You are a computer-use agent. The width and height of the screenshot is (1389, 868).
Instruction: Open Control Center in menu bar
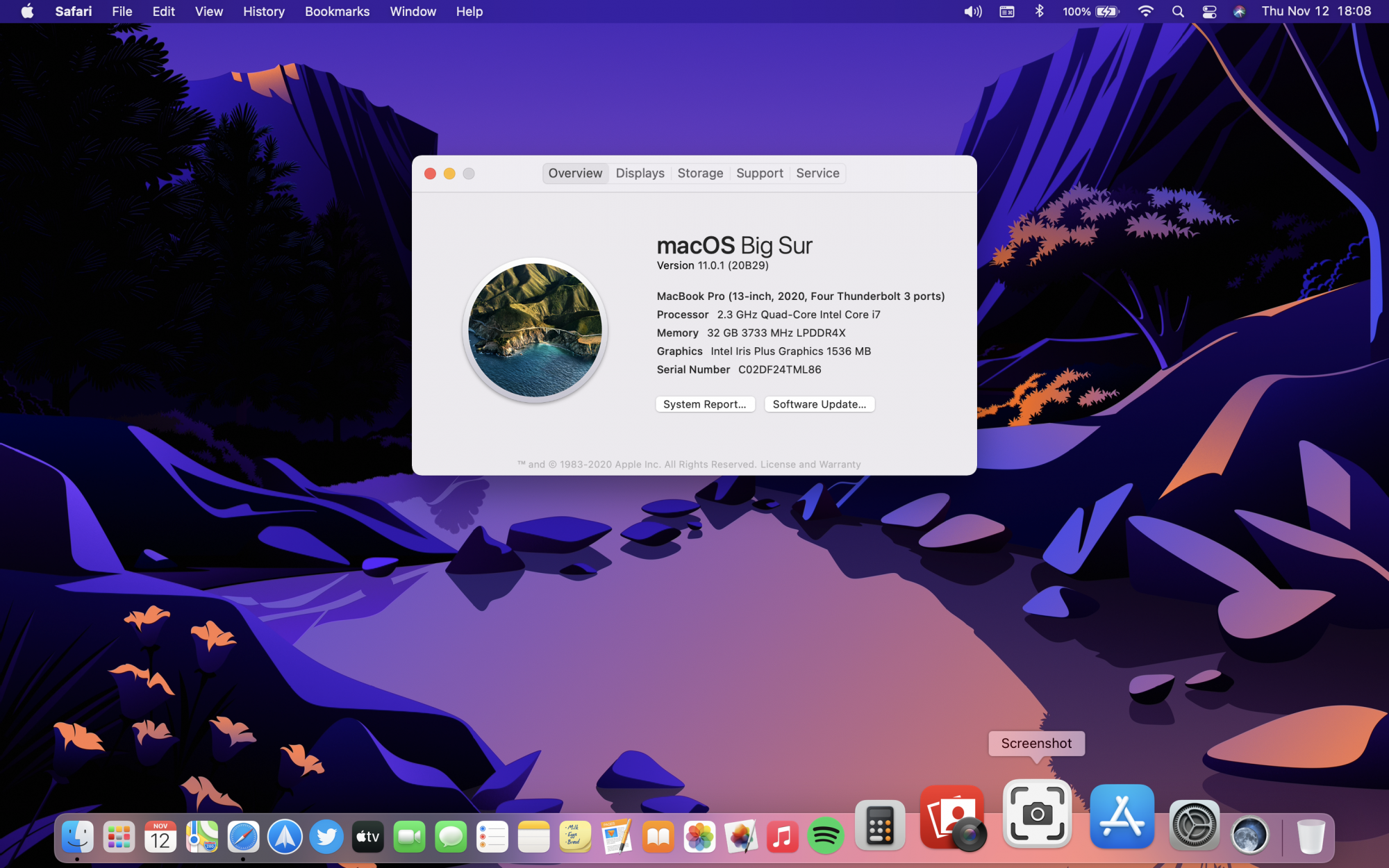tap(1209, 12)
